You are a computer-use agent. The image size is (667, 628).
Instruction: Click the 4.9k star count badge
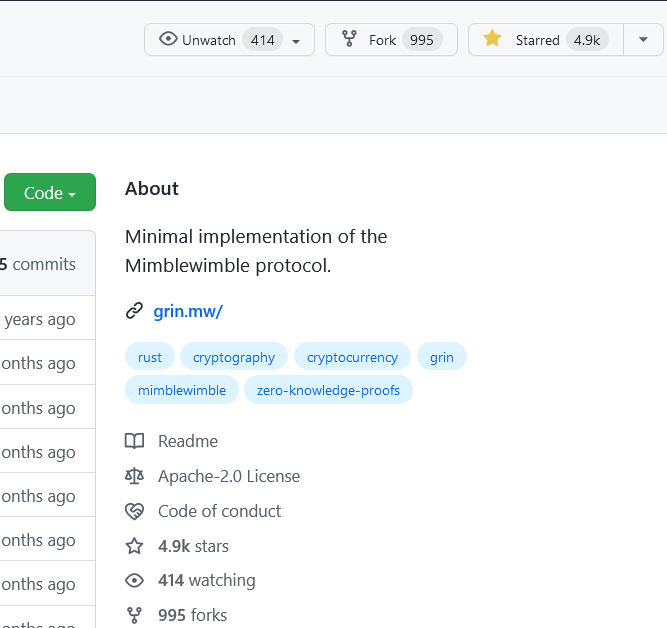click(x=587, y=40)
